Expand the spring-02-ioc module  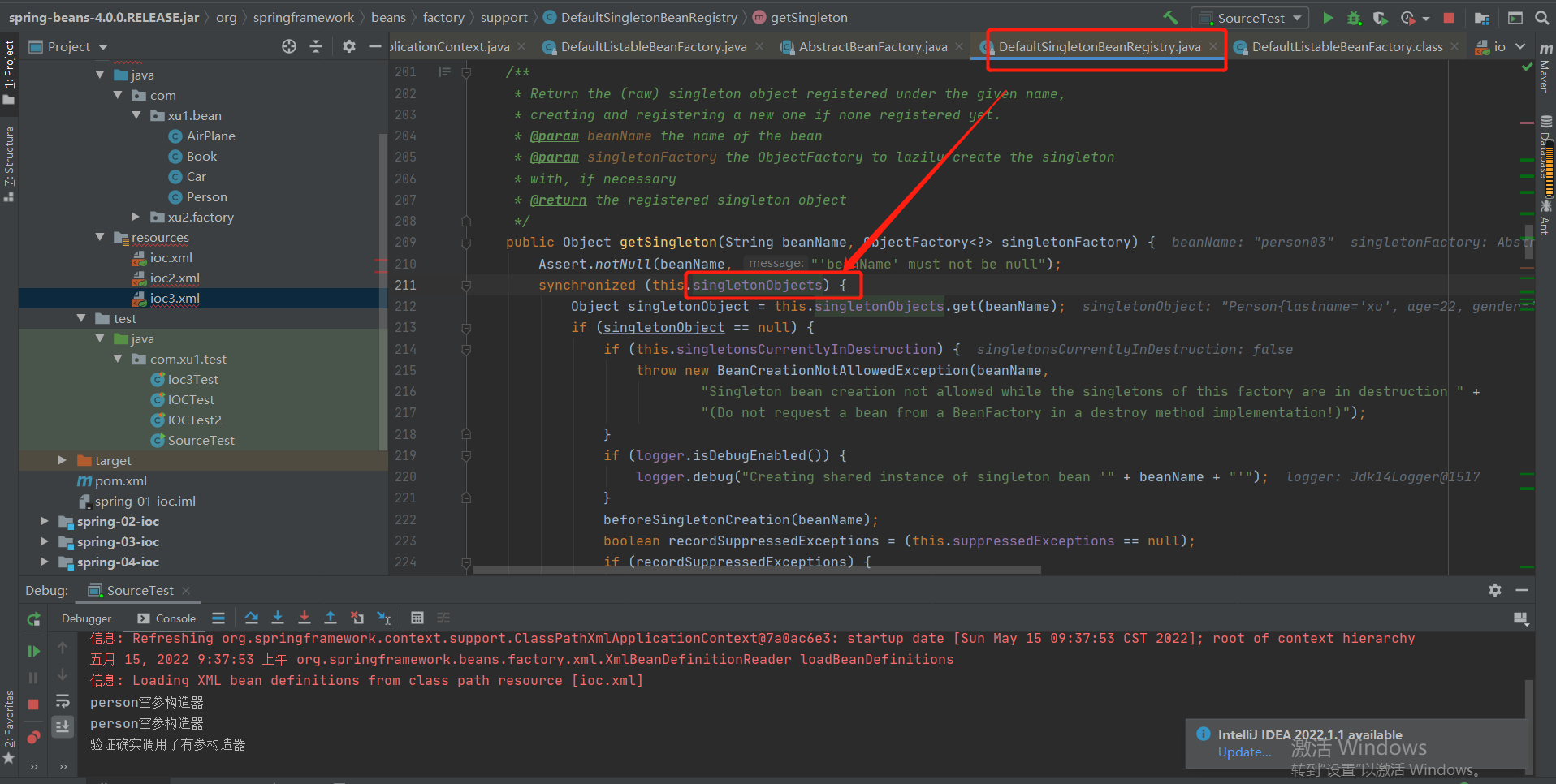point(45,521)
